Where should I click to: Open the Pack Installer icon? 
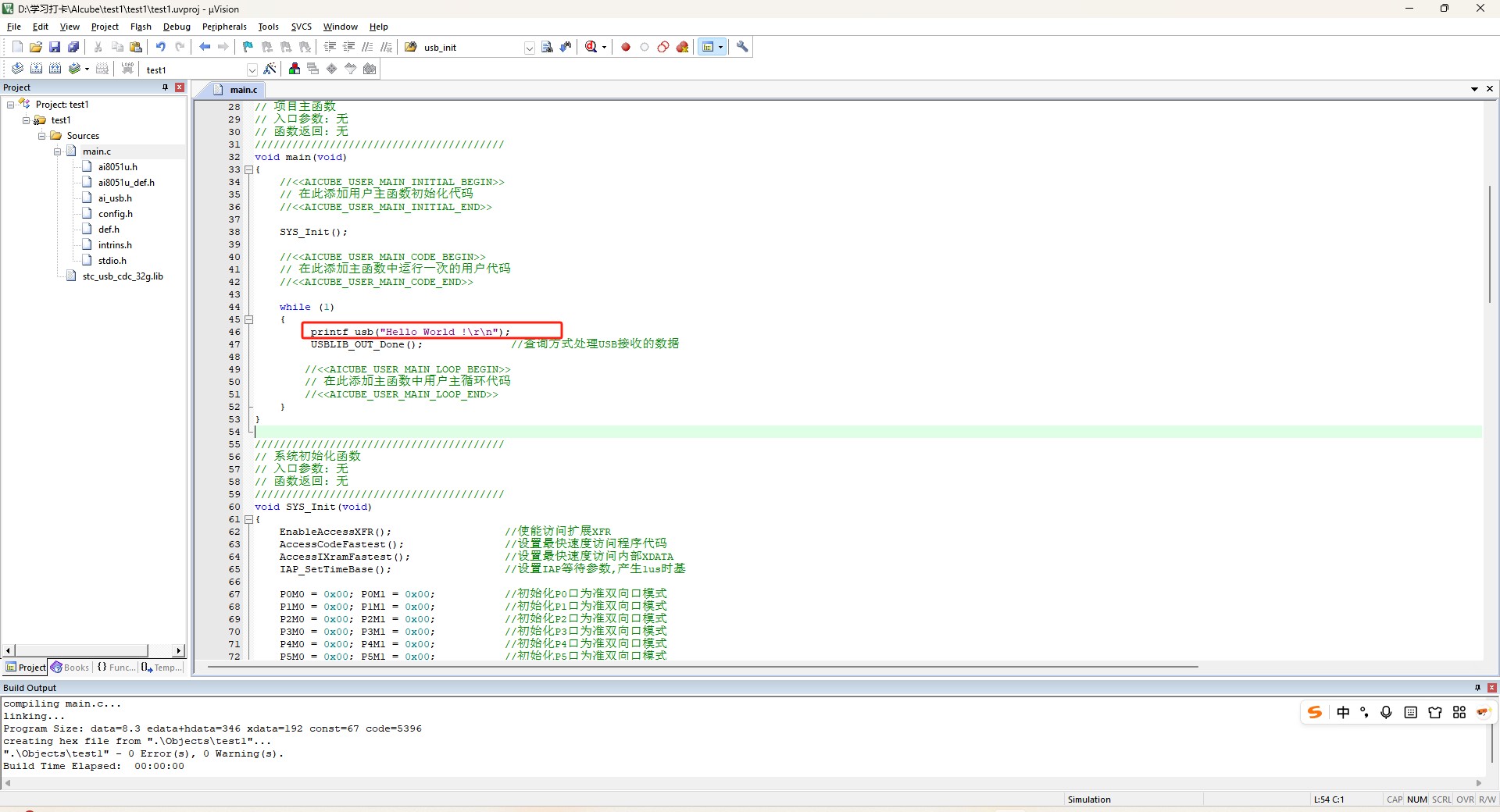(x=370, y=69)
